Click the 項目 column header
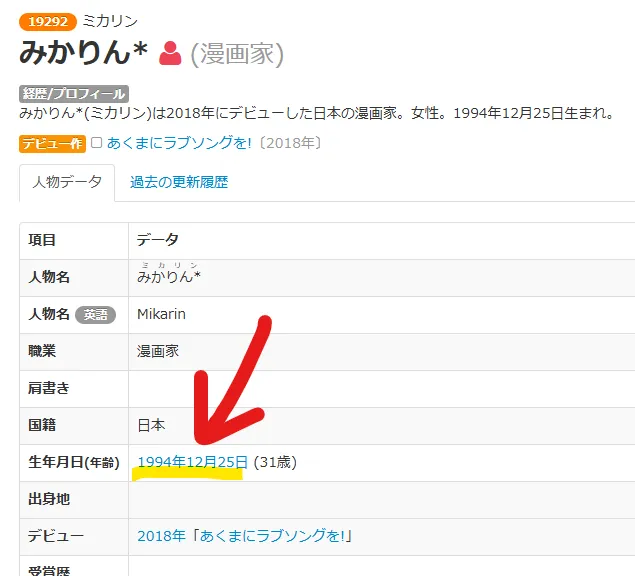Screen dimensions: 635x576 pyautogui.click(x=42, y=240)
